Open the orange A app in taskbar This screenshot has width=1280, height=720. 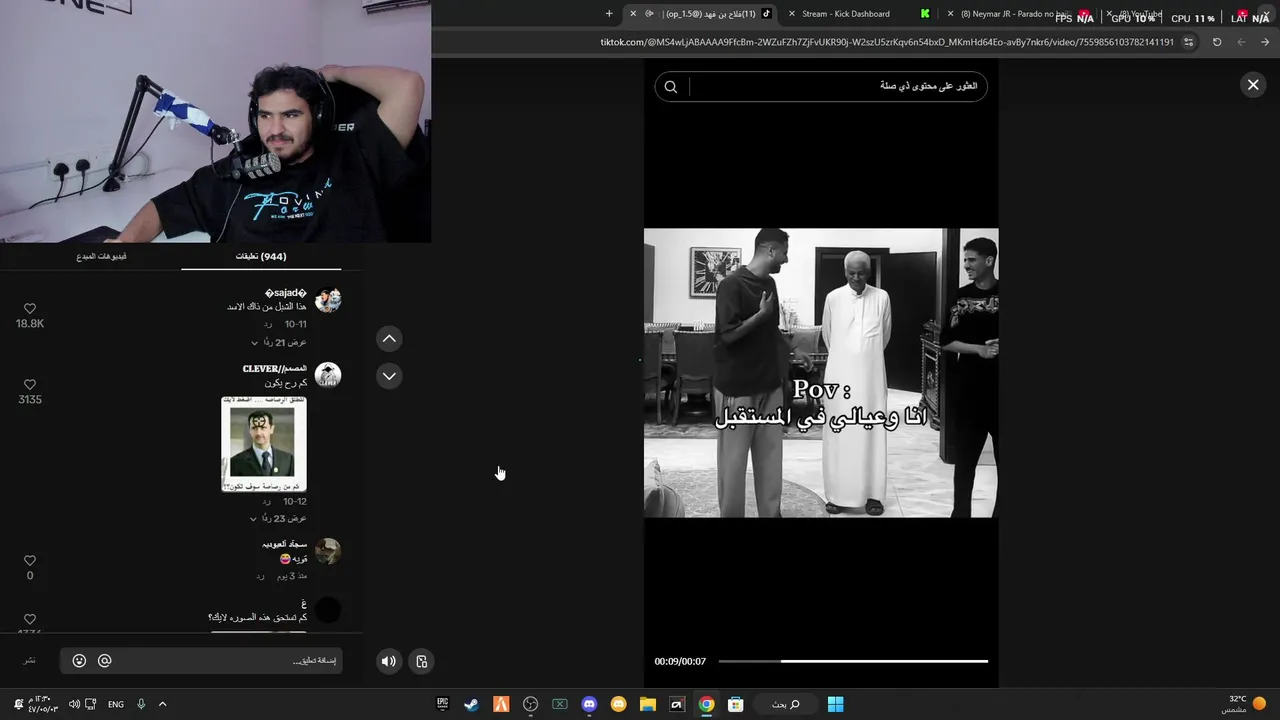(501, 704)
